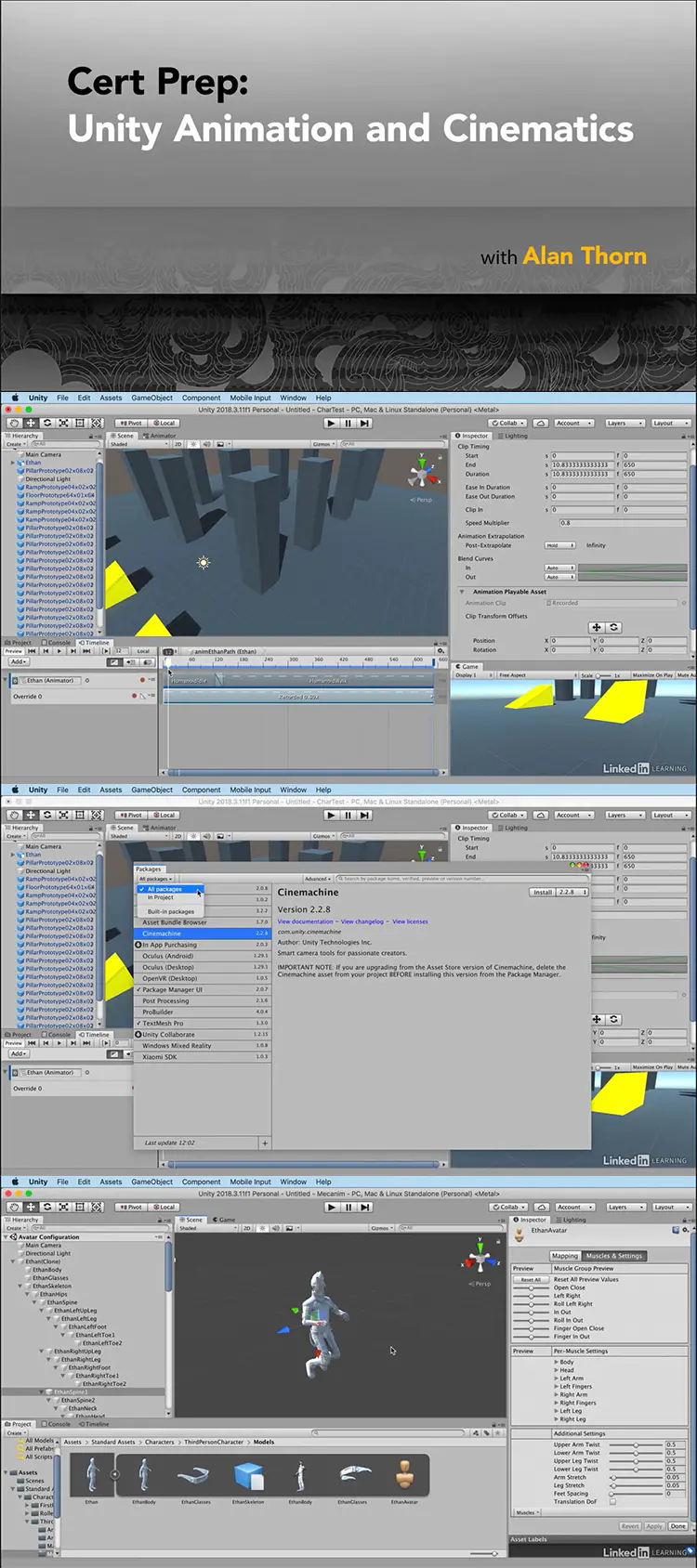The height and width of the screenshot is (1568, 697).
Task: Open Lighting tab in Avatar Configuration Unity window
Action: click(572, 1219)
